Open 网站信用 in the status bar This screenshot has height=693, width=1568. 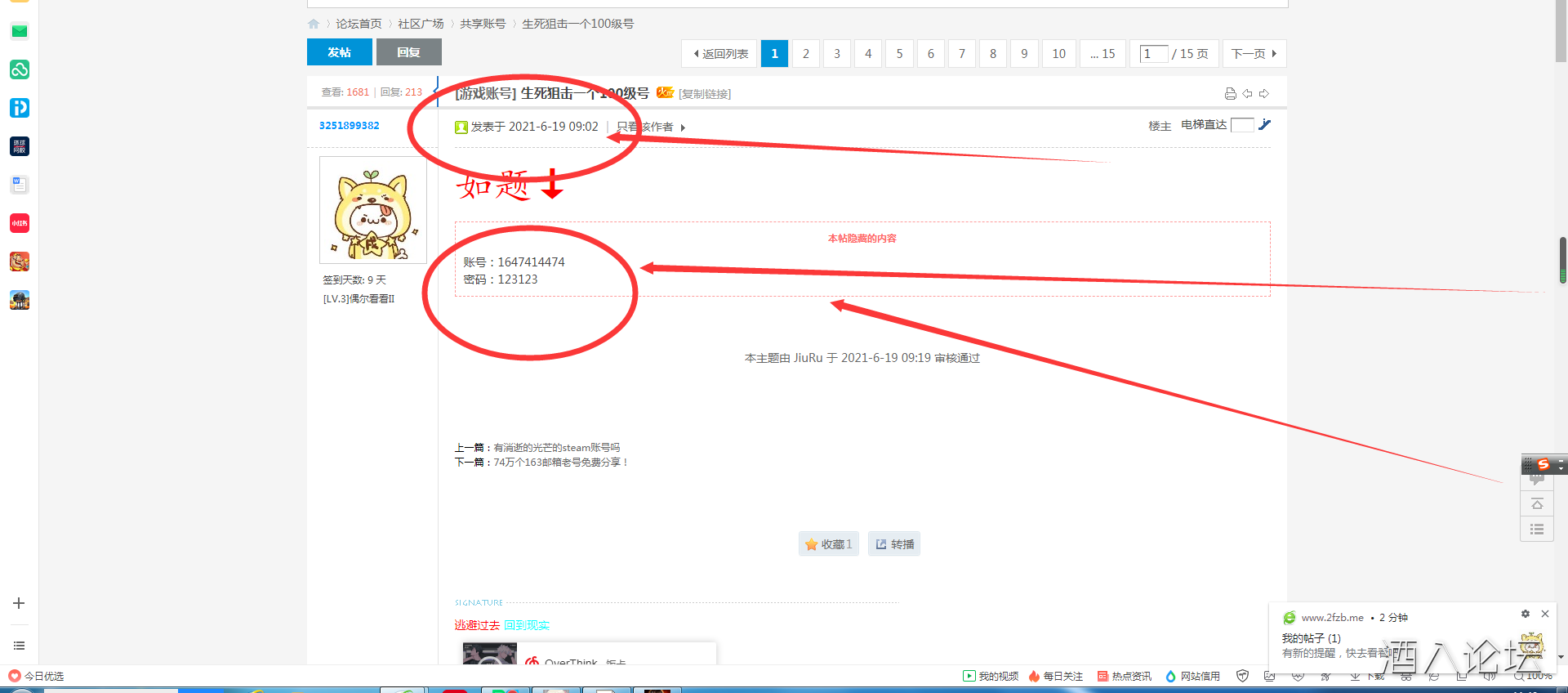(1192, 676)
